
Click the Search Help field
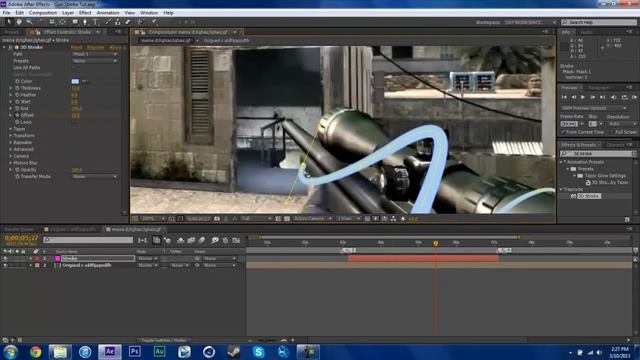tap(598, 22)
